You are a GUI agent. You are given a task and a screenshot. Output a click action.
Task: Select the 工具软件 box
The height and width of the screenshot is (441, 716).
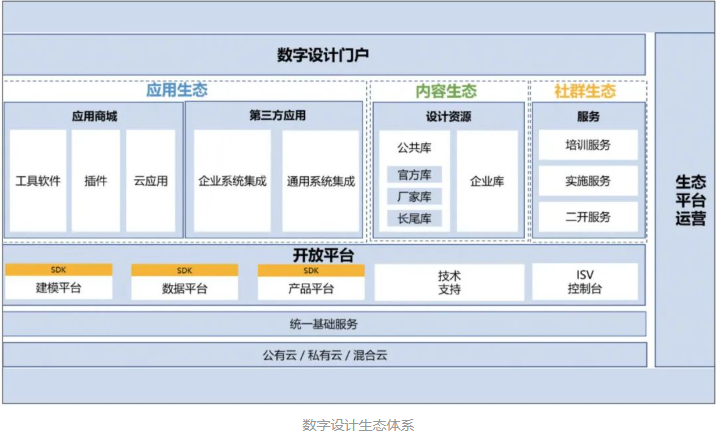tap(38, 181)
